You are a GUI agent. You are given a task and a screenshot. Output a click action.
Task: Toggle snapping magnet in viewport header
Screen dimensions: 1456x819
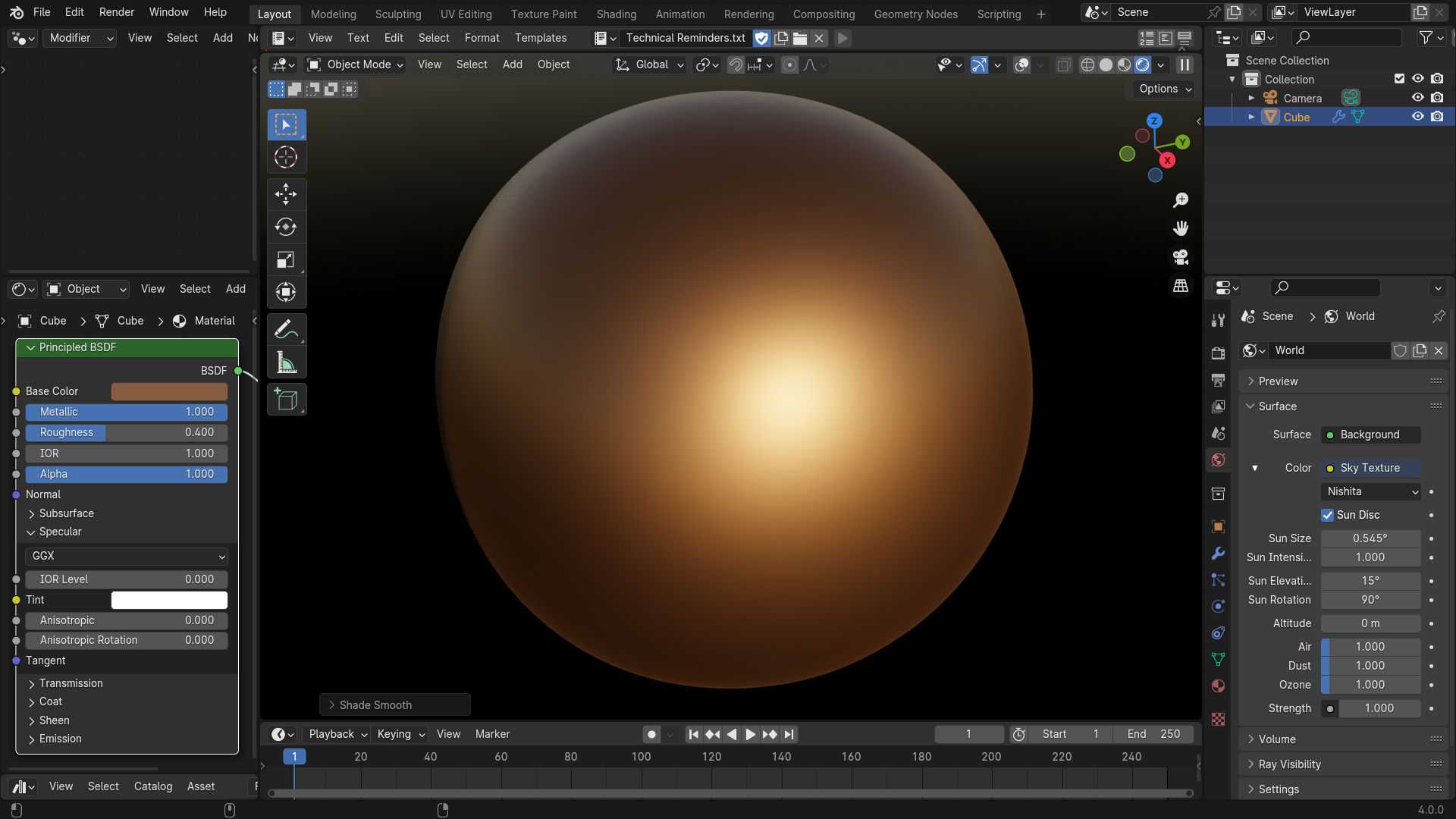tap(736, 65)
